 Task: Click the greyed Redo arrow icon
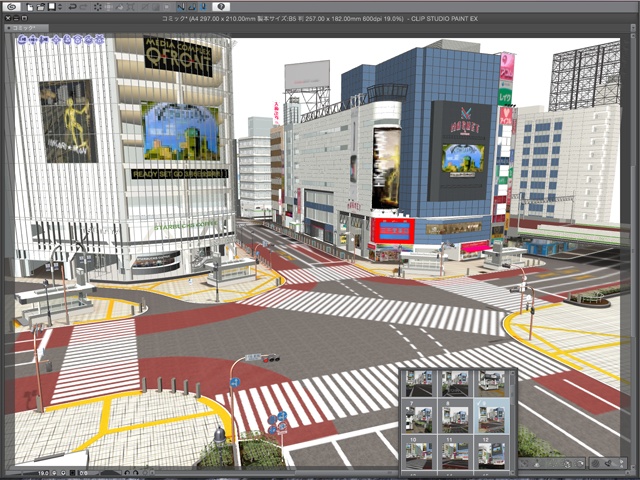84,7
